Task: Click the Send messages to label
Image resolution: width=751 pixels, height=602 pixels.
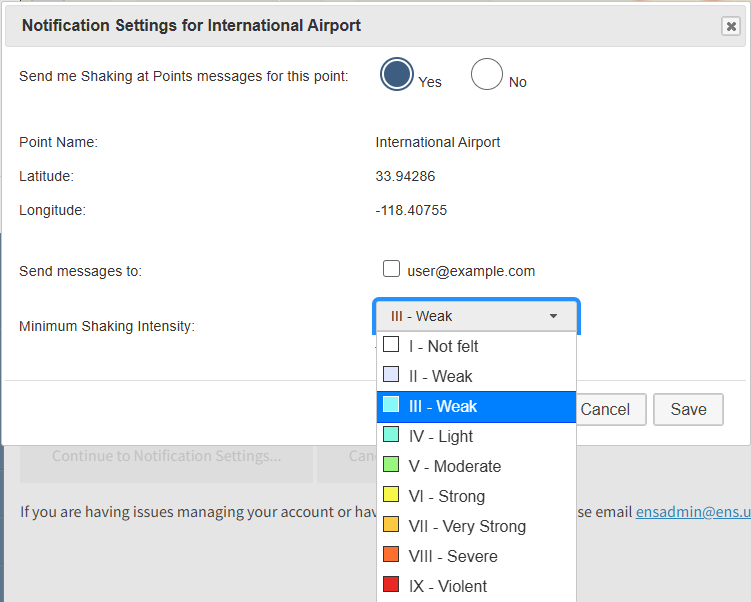Action: point(80,271)
